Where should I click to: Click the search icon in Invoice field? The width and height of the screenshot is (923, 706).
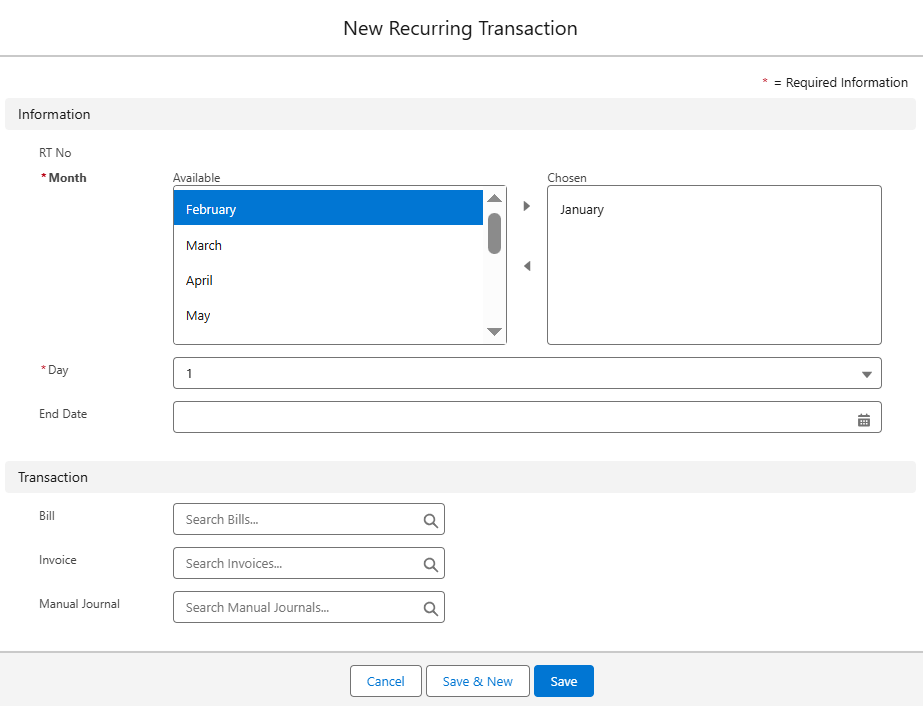(x=430, y=564)
